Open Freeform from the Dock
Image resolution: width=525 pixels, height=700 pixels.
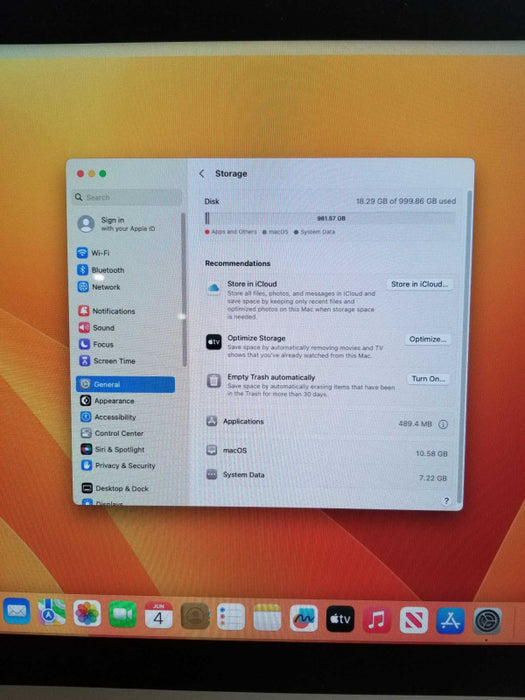(x=304, y=618)
